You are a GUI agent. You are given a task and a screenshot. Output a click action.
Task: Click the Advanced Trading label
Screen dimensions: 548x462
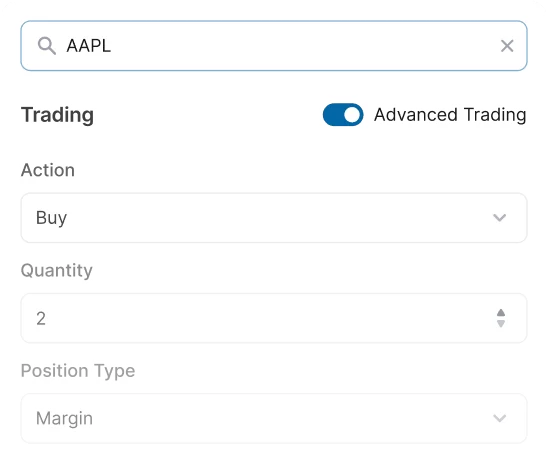[450, 115]
